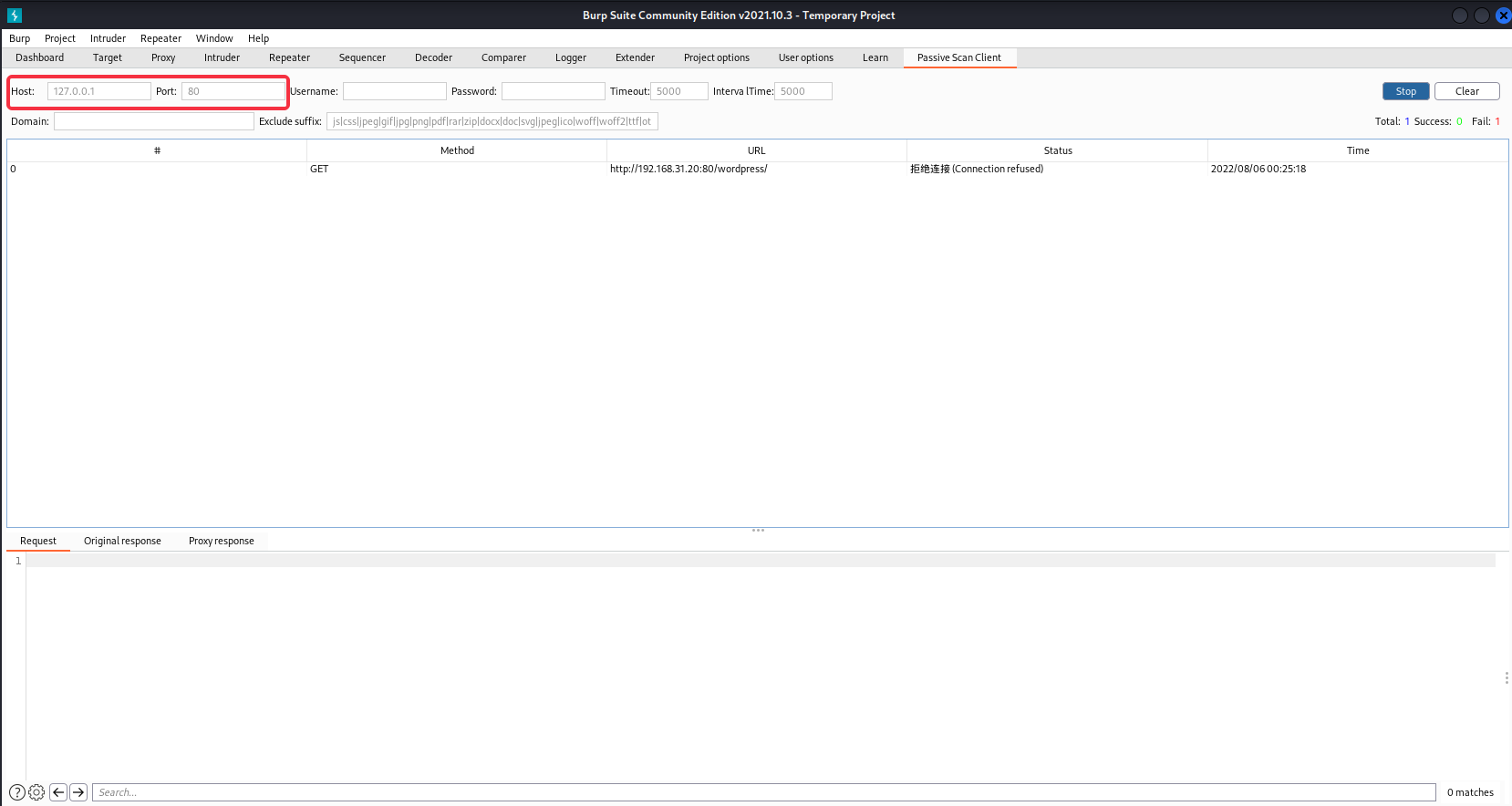Close the Burp Suite window
The width and height of the screenshot is (1512, 806).
[x=1504, y=15]
